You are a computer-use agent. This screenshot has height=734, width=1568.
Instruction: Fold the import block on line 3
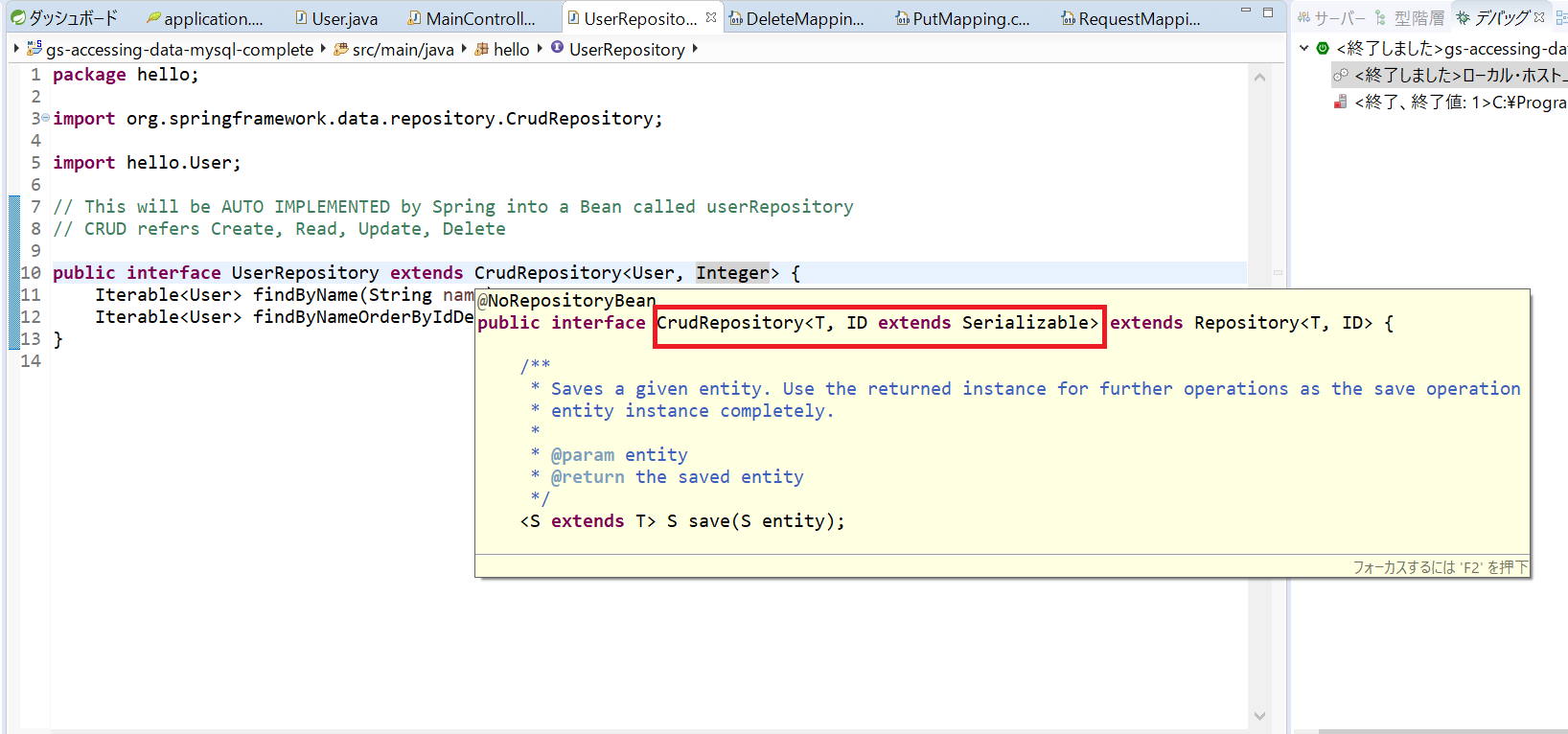(45, 118)
